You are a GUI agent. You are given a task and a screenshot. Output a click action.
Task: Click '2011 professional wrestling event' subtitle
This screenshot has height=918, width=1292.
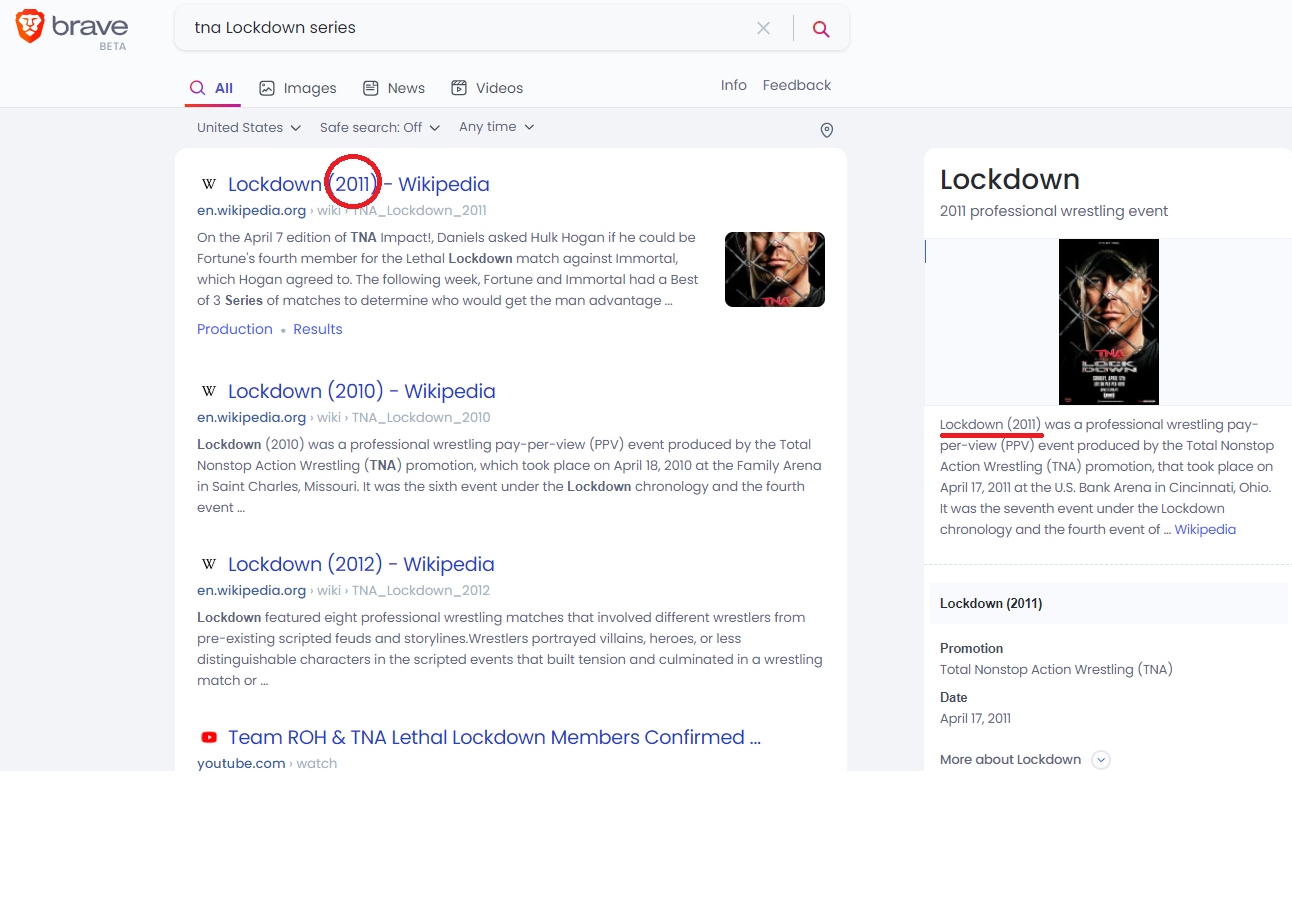pos(1054,211)
